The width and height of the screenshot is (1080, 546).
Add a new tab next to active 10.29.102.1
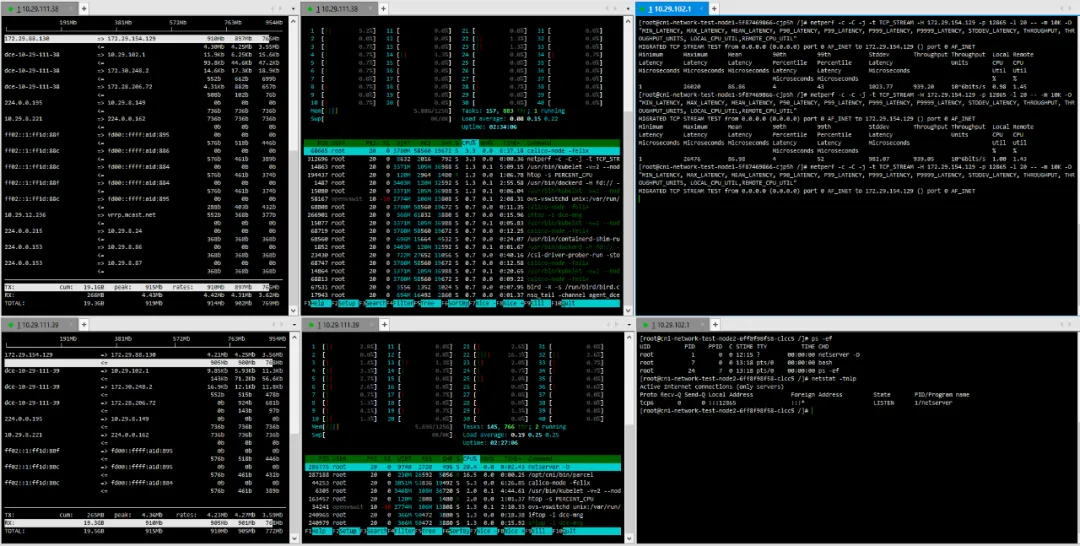[714, 9]
